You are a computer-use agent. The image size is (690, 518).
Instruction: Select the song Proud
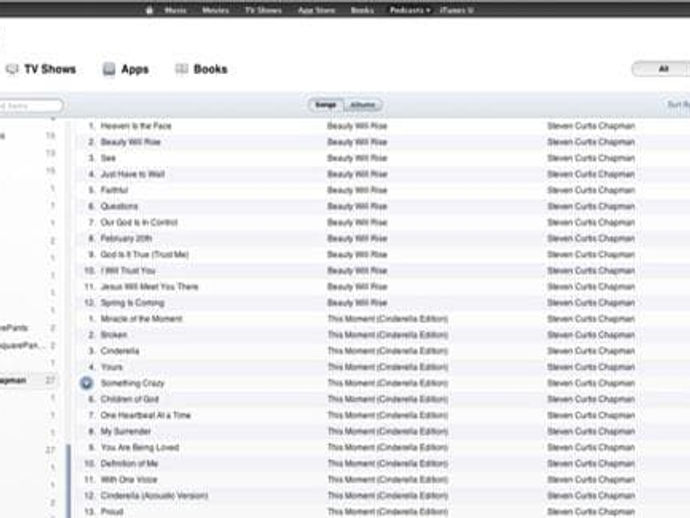(112, 511)
